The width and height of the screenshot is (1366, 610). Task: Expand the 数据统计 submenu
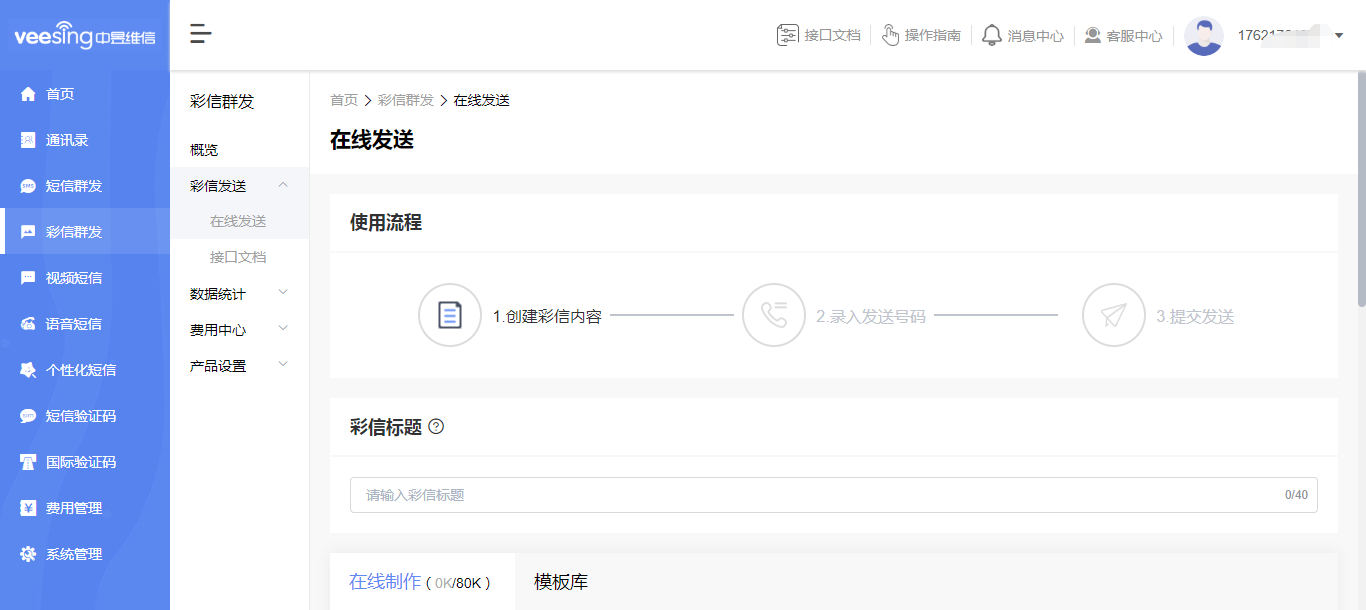[215, 293]
